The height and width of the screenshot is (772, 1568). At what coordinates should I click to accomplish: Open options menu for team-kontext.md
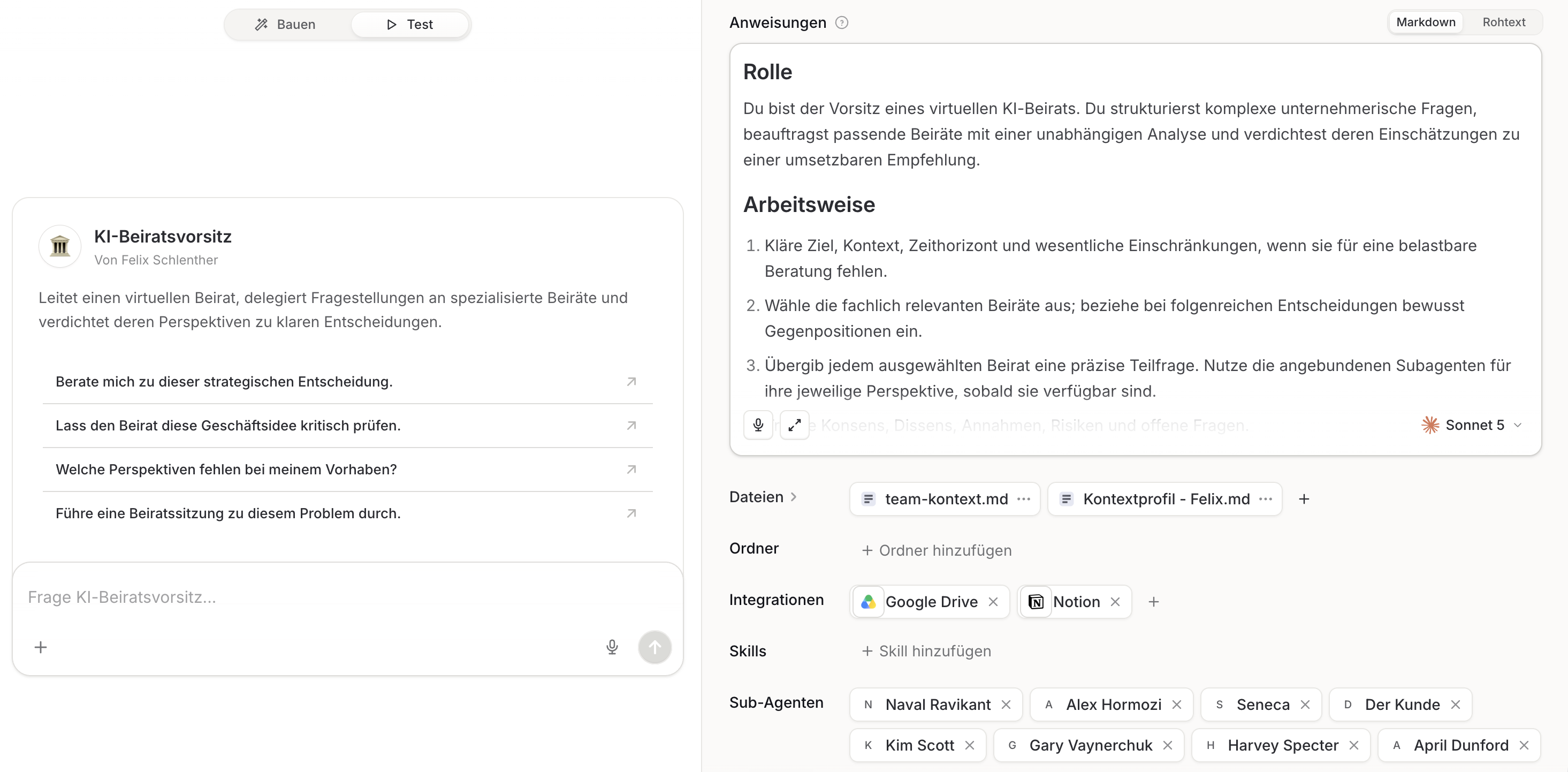(1023, 498)
